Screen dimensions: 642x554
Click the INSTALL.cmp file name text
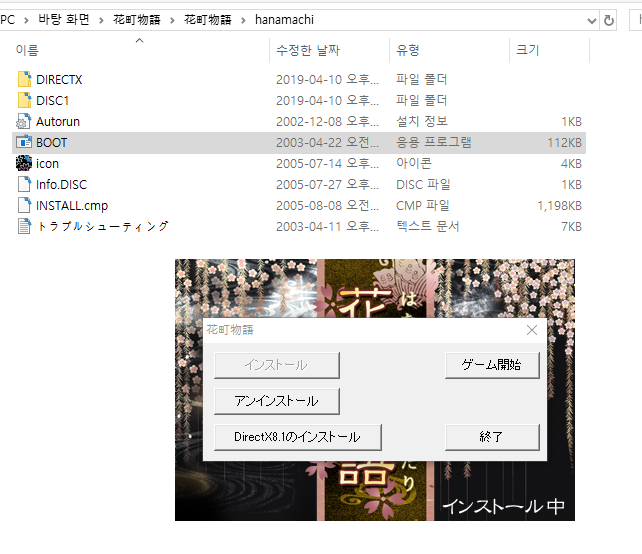click(72, 205)
